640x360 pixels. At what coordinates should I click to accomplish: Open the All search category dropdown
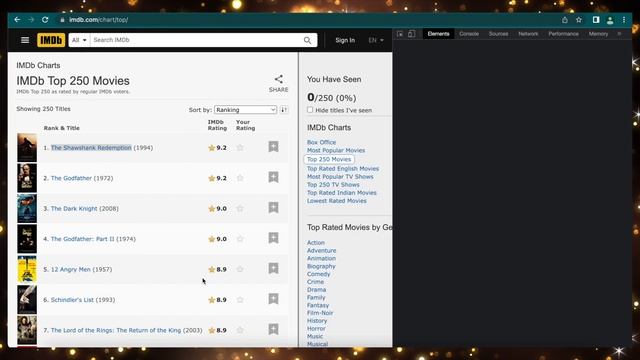point(79,40)
